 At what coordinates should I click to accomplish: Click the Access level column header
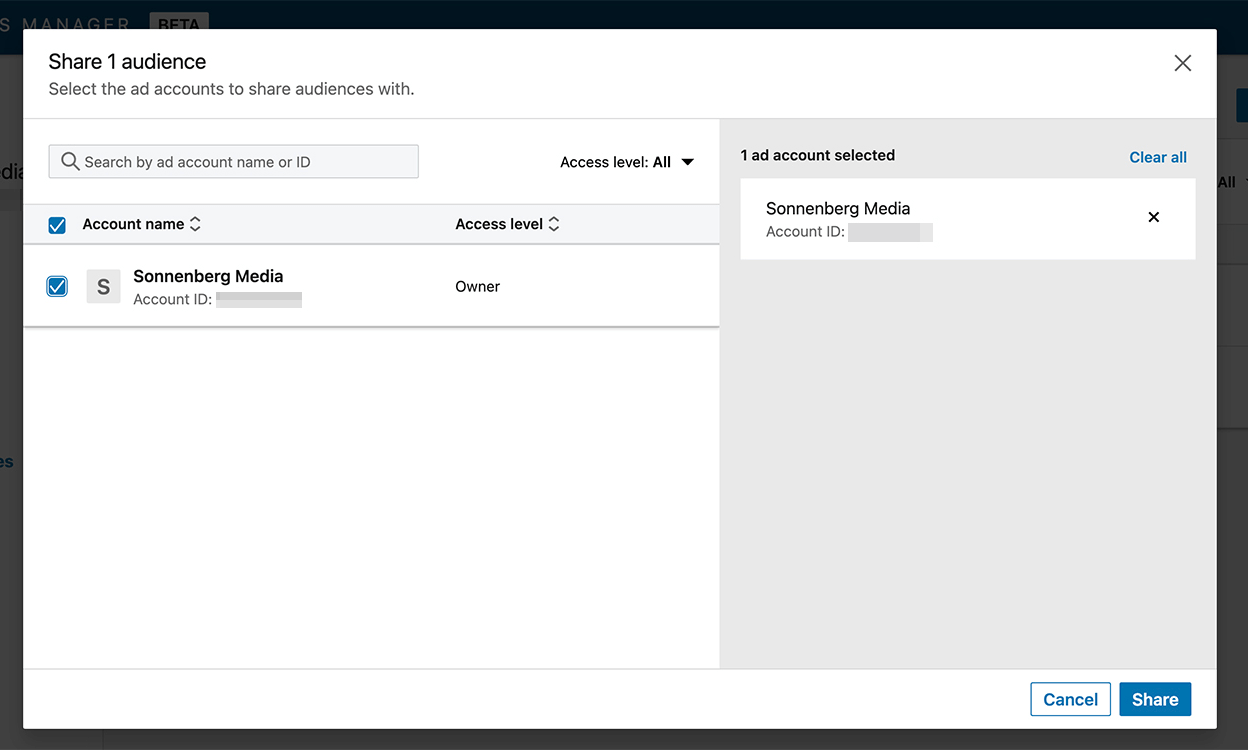499,224
